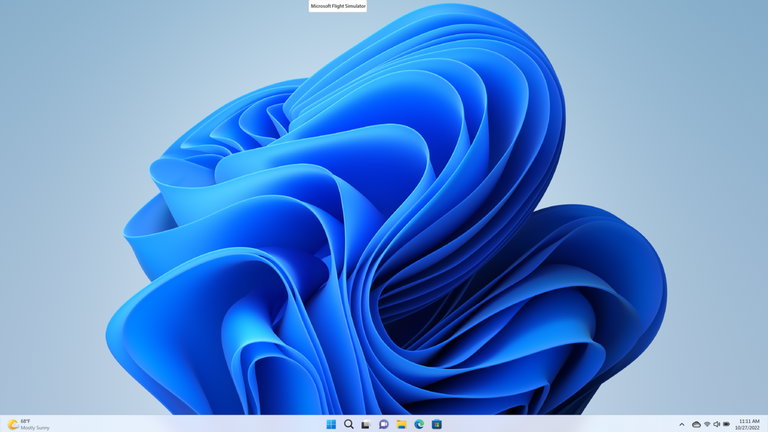Viewport: 768px width, 432px height.
Task: Check battery status tray icon
Action: click(x=726, y=424)
